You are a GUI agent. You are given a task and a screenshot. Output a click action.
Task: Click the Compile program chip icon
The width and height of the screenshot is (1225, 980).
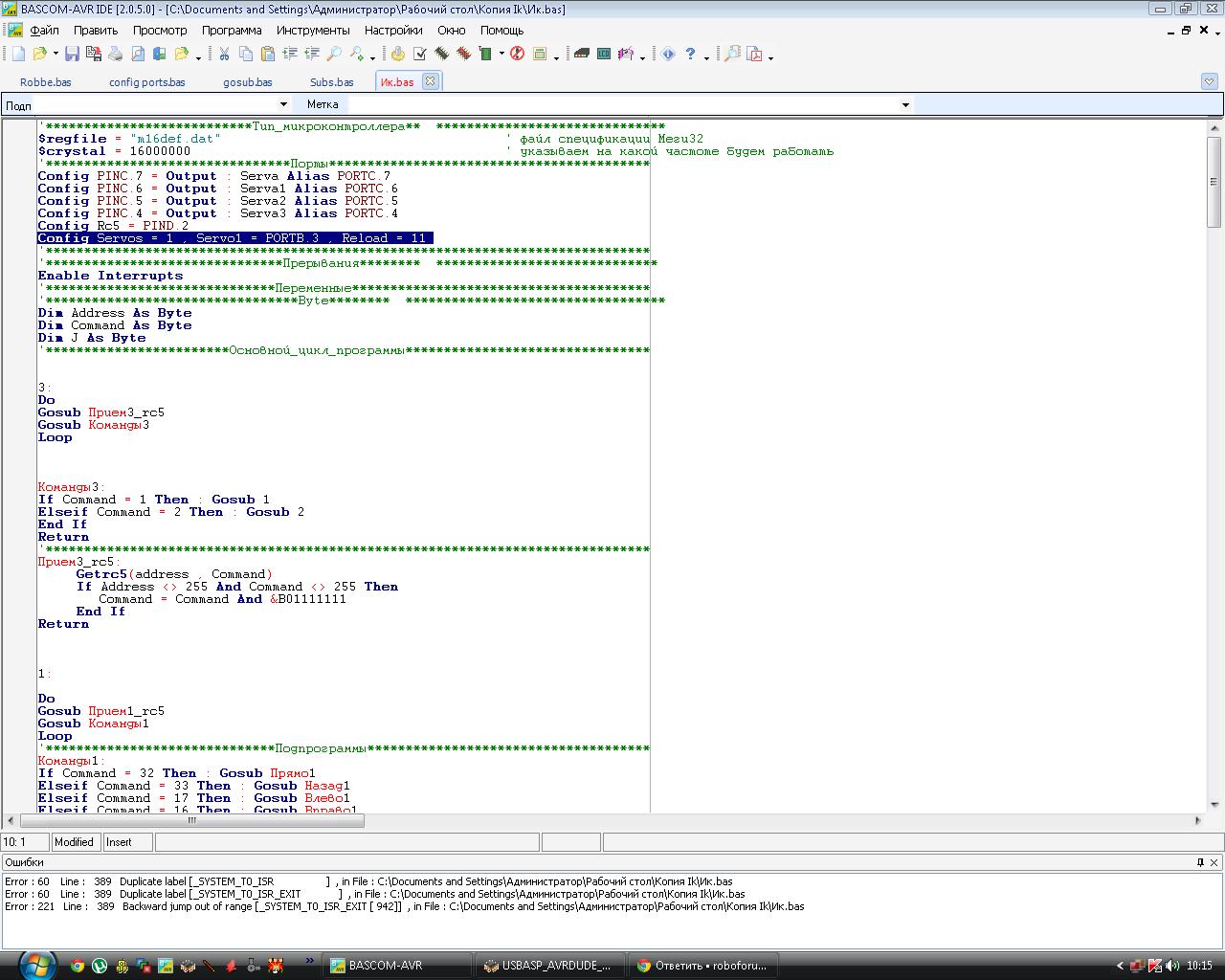[442, 55]
